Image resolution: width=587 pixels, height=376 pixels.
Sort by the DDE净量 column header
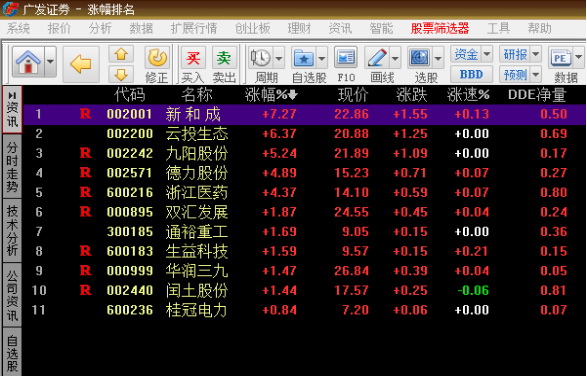(x=537, y=95)
